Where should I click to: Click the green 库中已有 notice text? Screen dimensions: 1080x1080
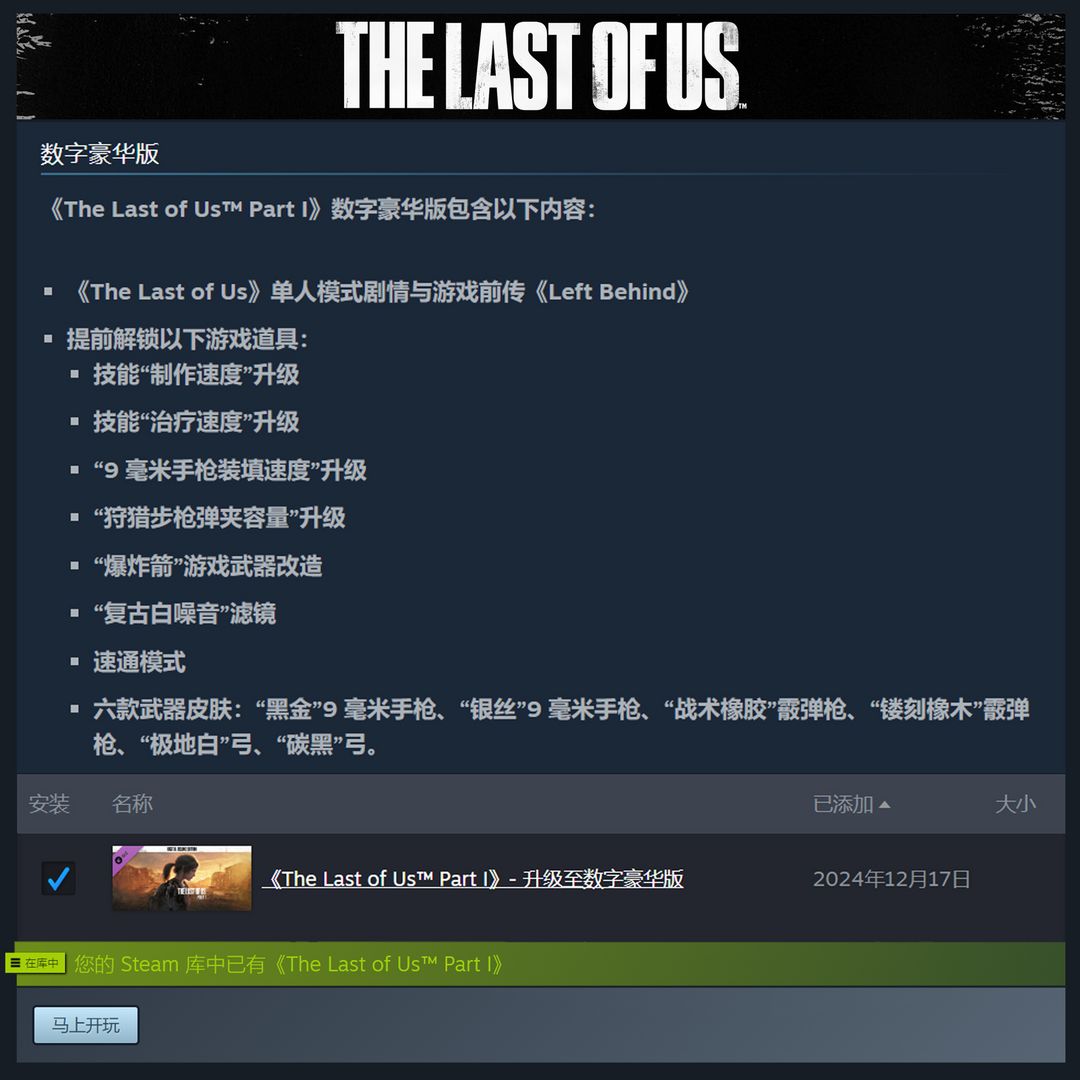[x=289, y=964]
